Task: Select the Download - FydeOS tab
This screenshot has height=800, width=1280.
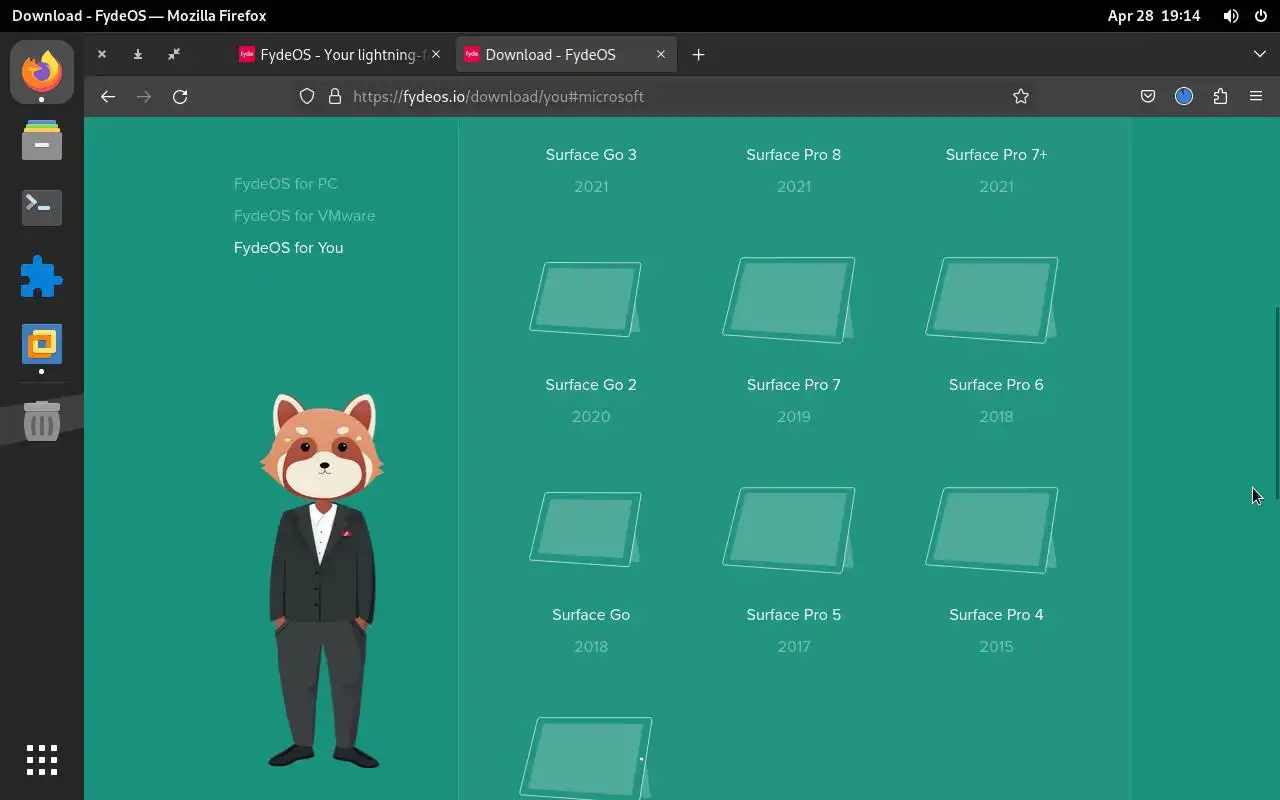Action: coord(566,54)
